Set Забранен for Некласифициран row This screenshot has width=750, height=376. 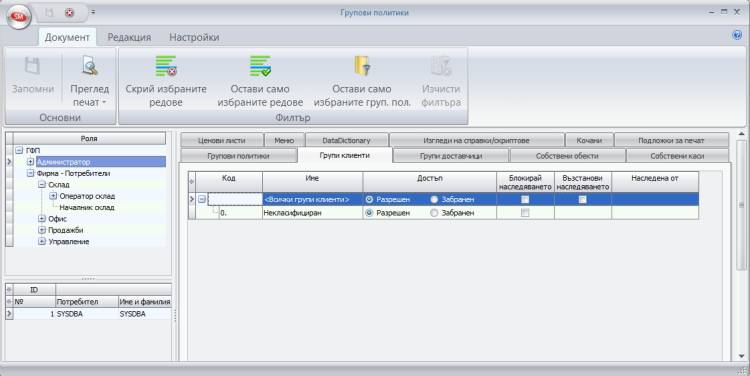434,213
